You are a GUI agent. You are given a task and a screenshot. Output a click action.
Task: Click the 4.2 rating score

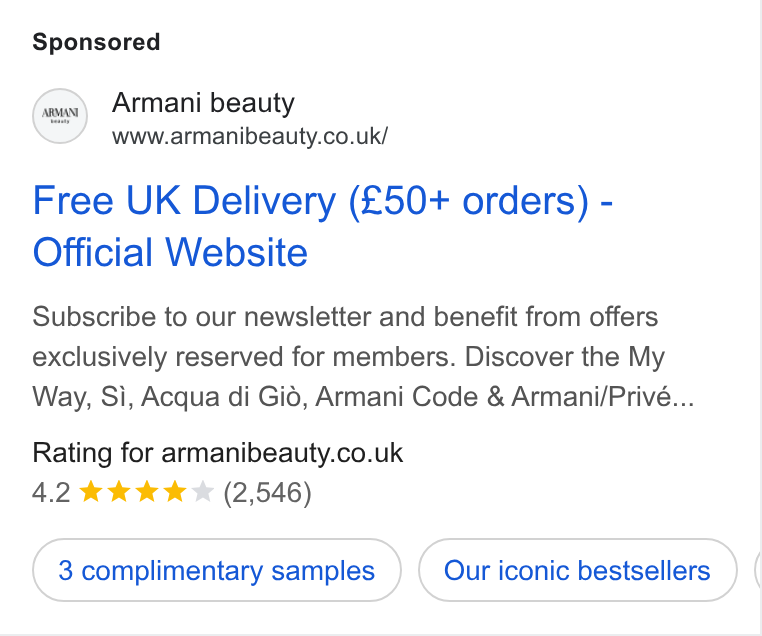[51, 492]
